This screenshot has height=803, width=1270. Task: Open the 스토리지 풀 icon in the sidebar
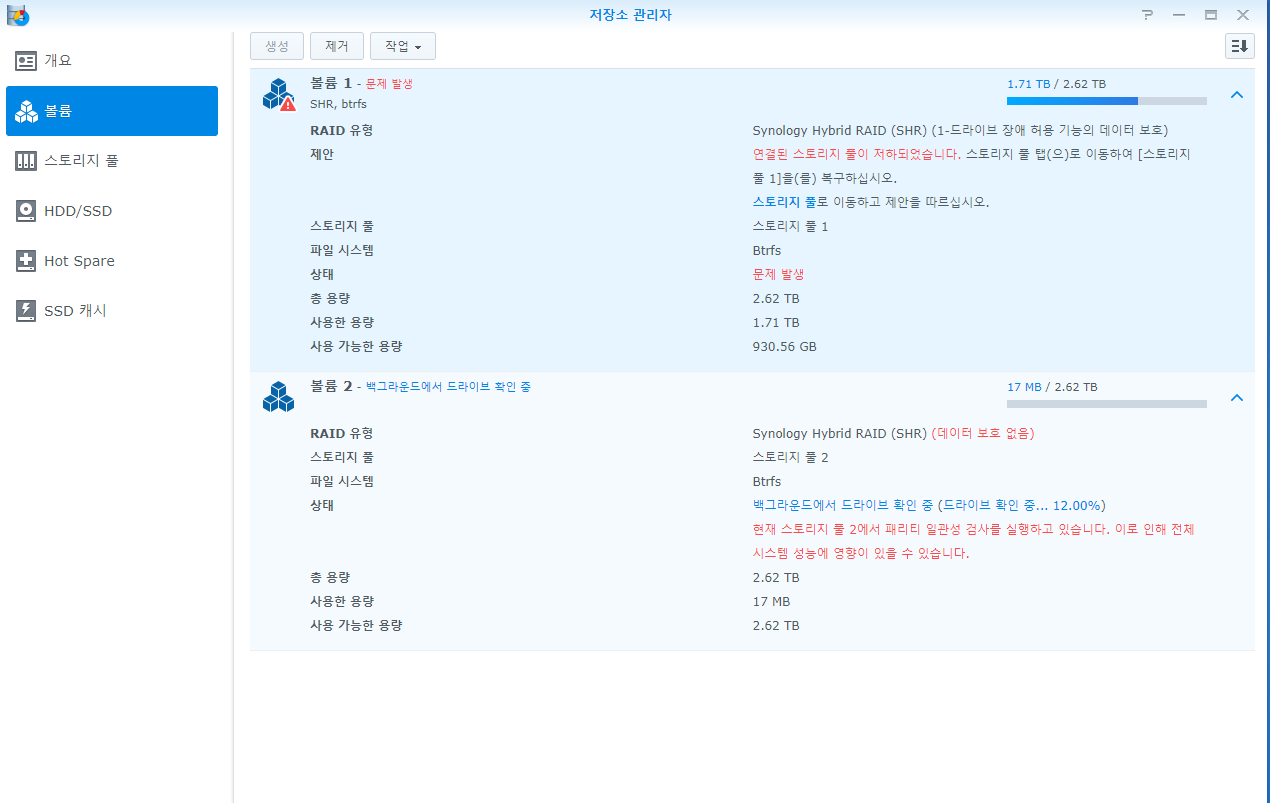[26, 161]
